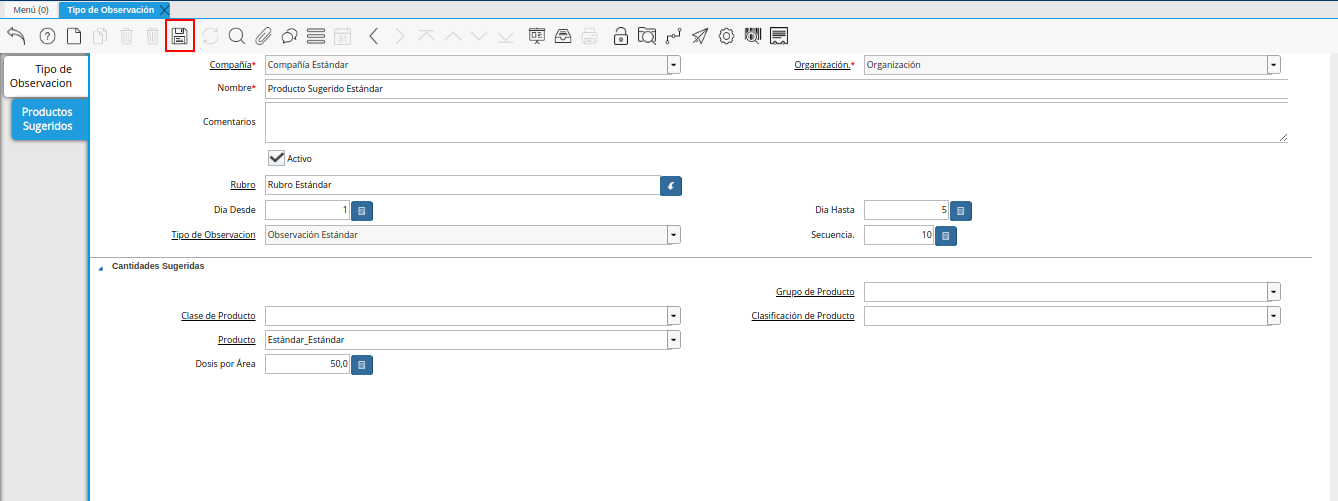Click the gear Process icon in toolbar

coord(726,37)
